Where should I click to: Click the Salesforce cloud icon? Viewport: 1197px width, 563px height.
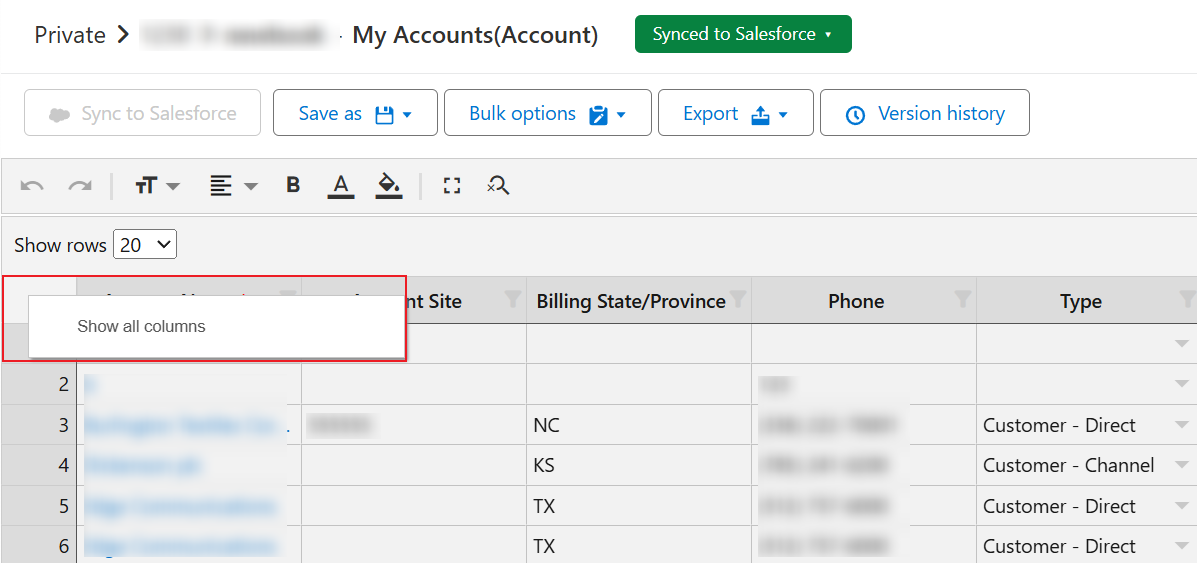click(59, 115)
